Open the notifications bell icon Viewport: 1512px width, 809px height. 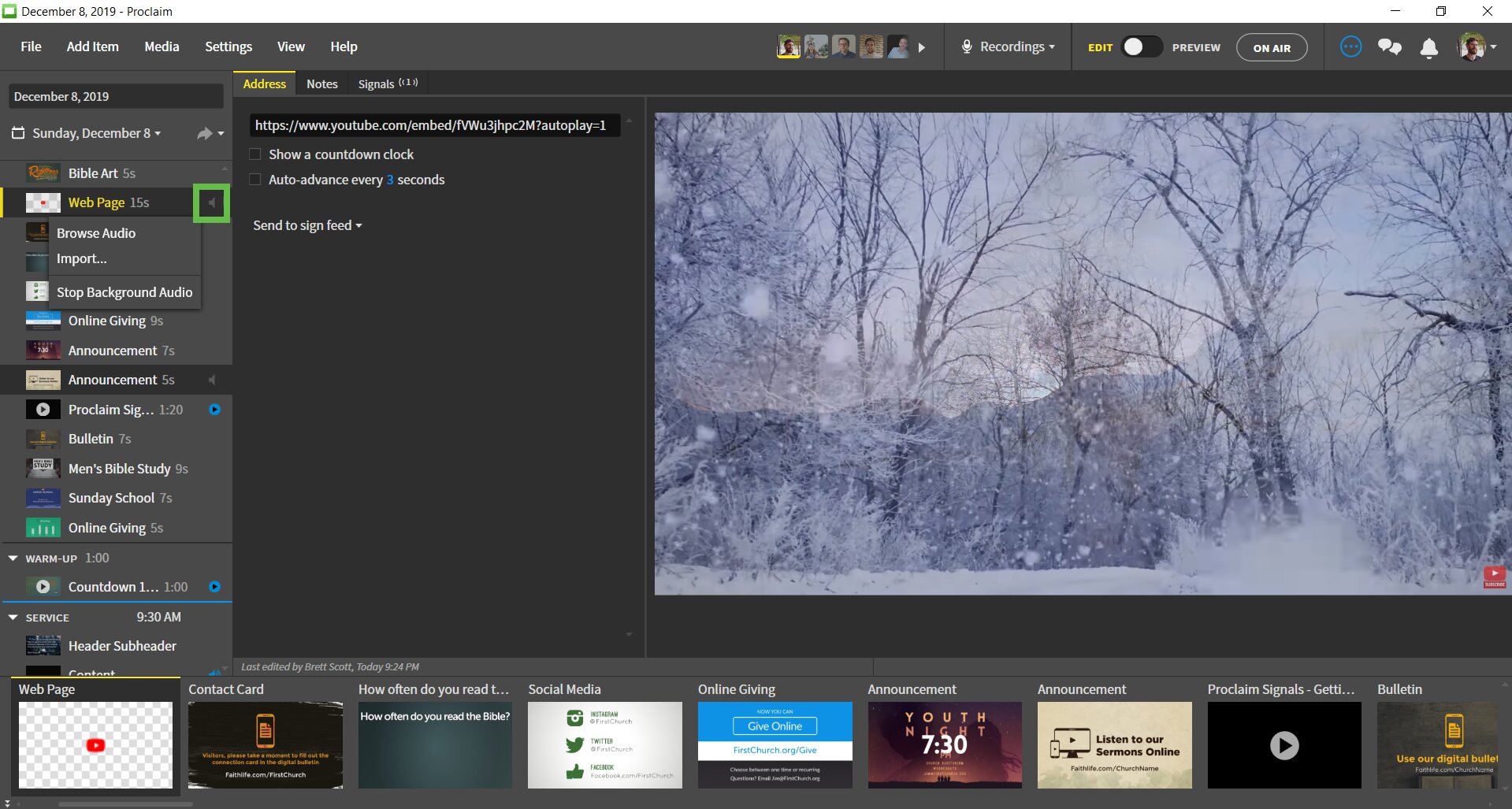(1428, 48)
